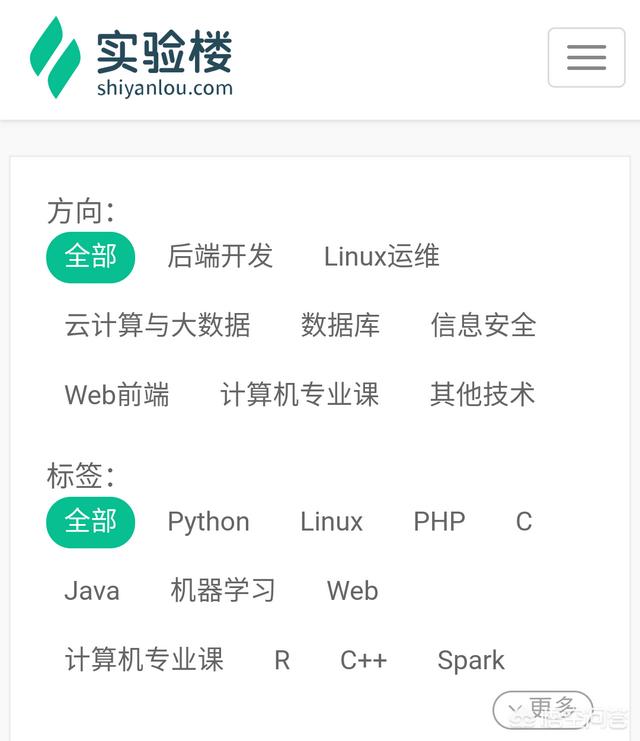The height and width of the screenshot is (741, 640).
Task: Select the 全部 filter under 标签
Action: click(90, 522)
